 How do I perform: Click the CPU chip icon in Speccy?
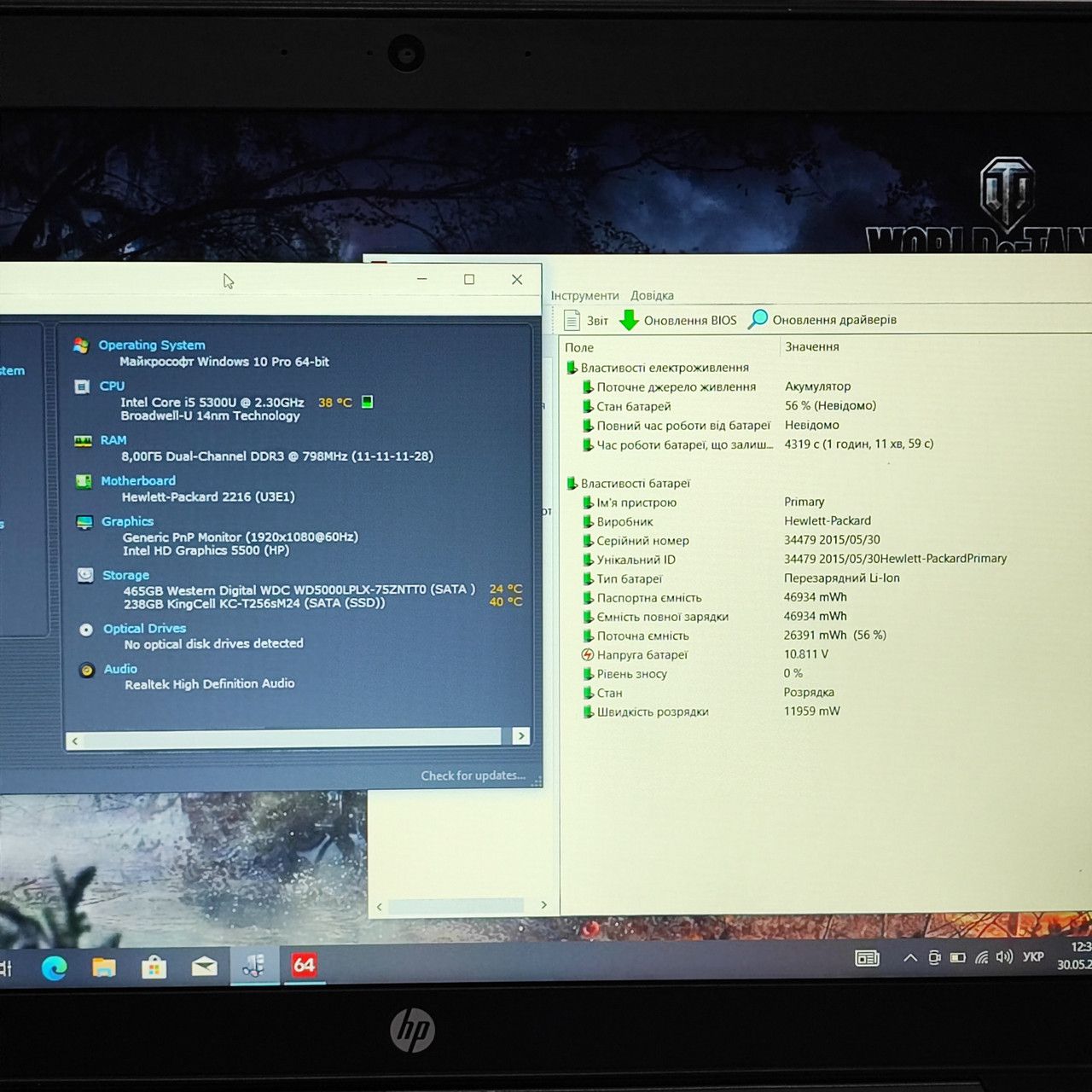[x=82, y=387]
